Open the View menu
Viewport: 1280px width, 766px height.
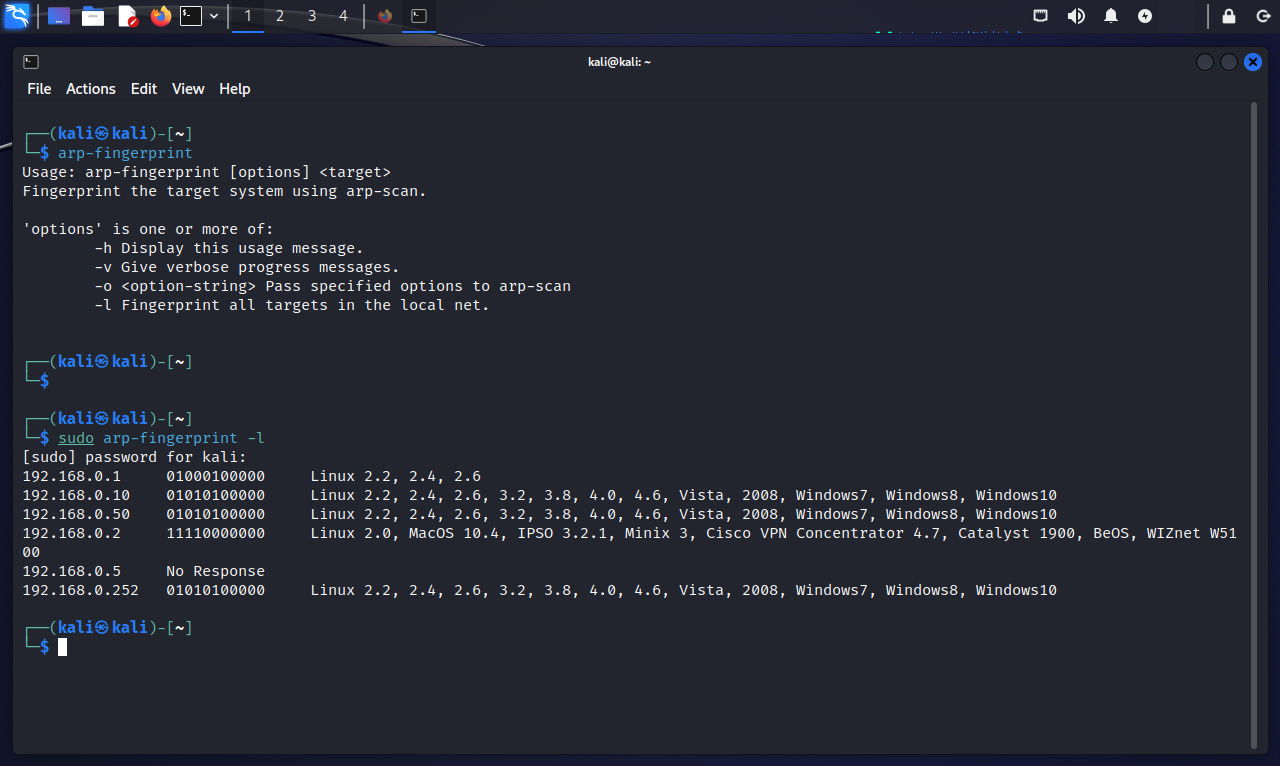[188, 89]
